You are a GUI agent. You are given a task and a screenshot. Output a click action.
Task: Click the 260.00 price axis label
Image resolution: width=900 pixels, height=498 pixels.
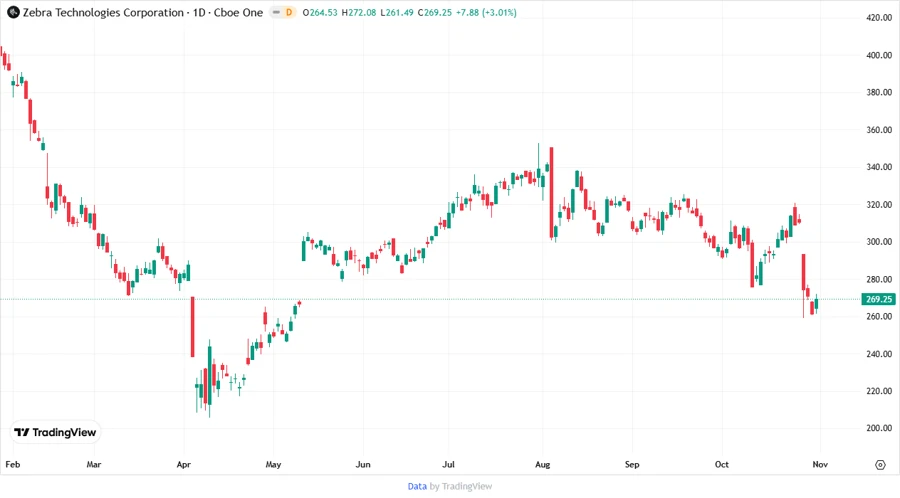(879, 316)
